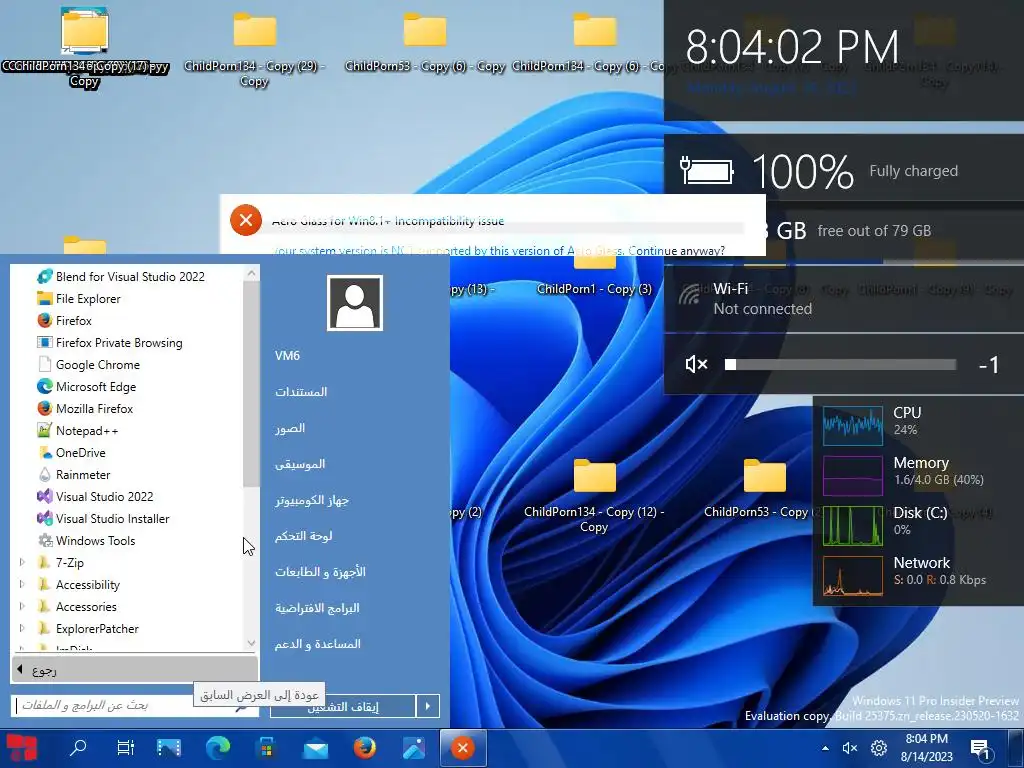Click the Aero Glass error dialog title
Viewport: 1024px width, 768px height.
[x=388, y=221]
